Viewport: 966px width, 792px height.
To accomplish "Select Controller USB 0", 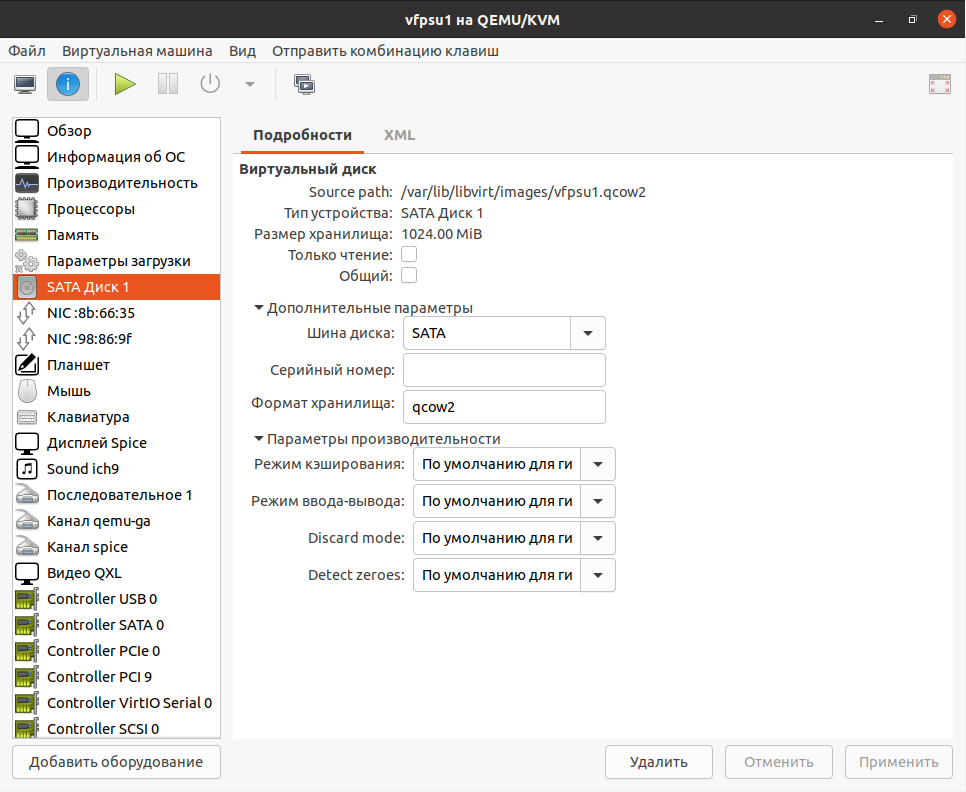I will pyautogui.click(x=116, y=599).
